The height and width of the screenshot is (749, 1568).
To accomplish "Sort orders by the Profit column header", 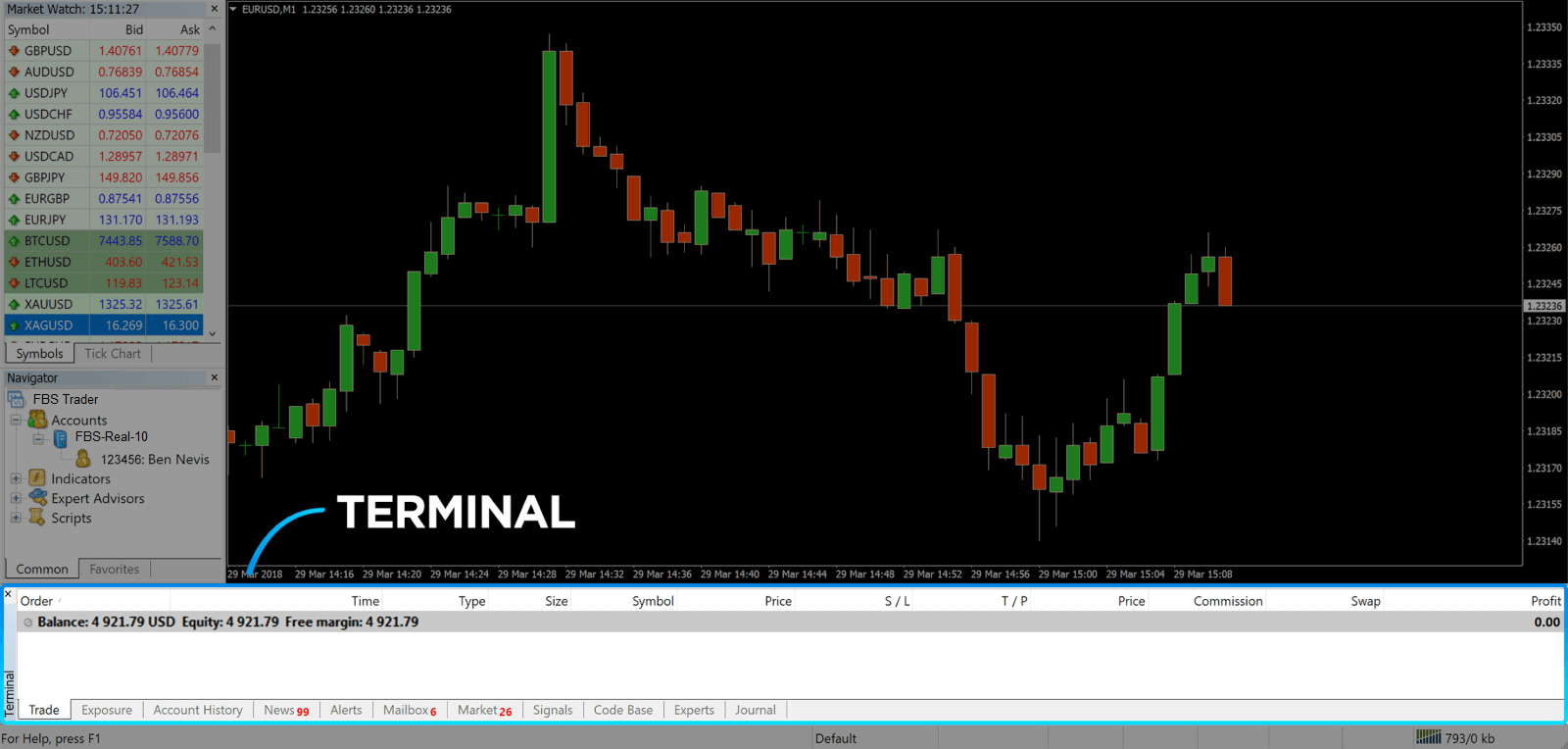I will (1544, 601).
